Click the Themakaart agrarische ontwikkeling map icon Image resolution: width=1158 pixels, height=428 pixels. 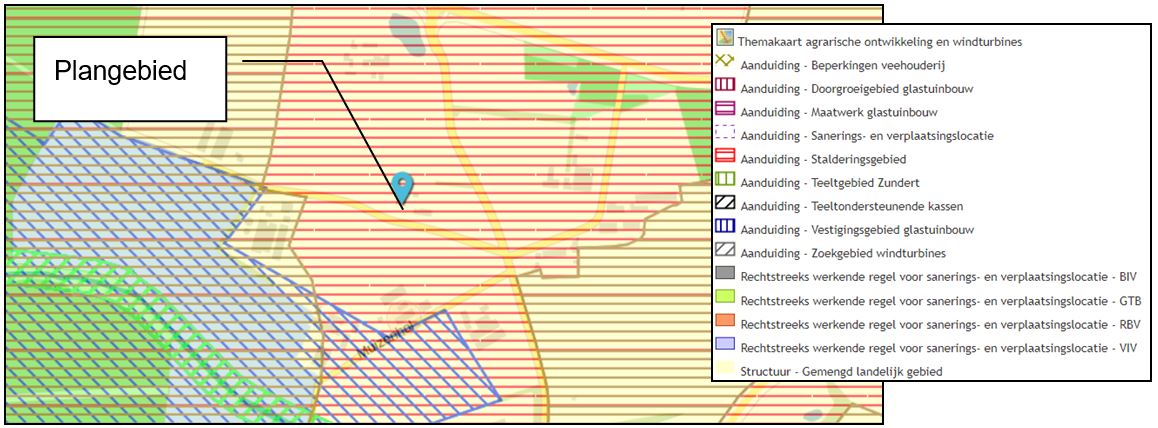click(724, 37)
